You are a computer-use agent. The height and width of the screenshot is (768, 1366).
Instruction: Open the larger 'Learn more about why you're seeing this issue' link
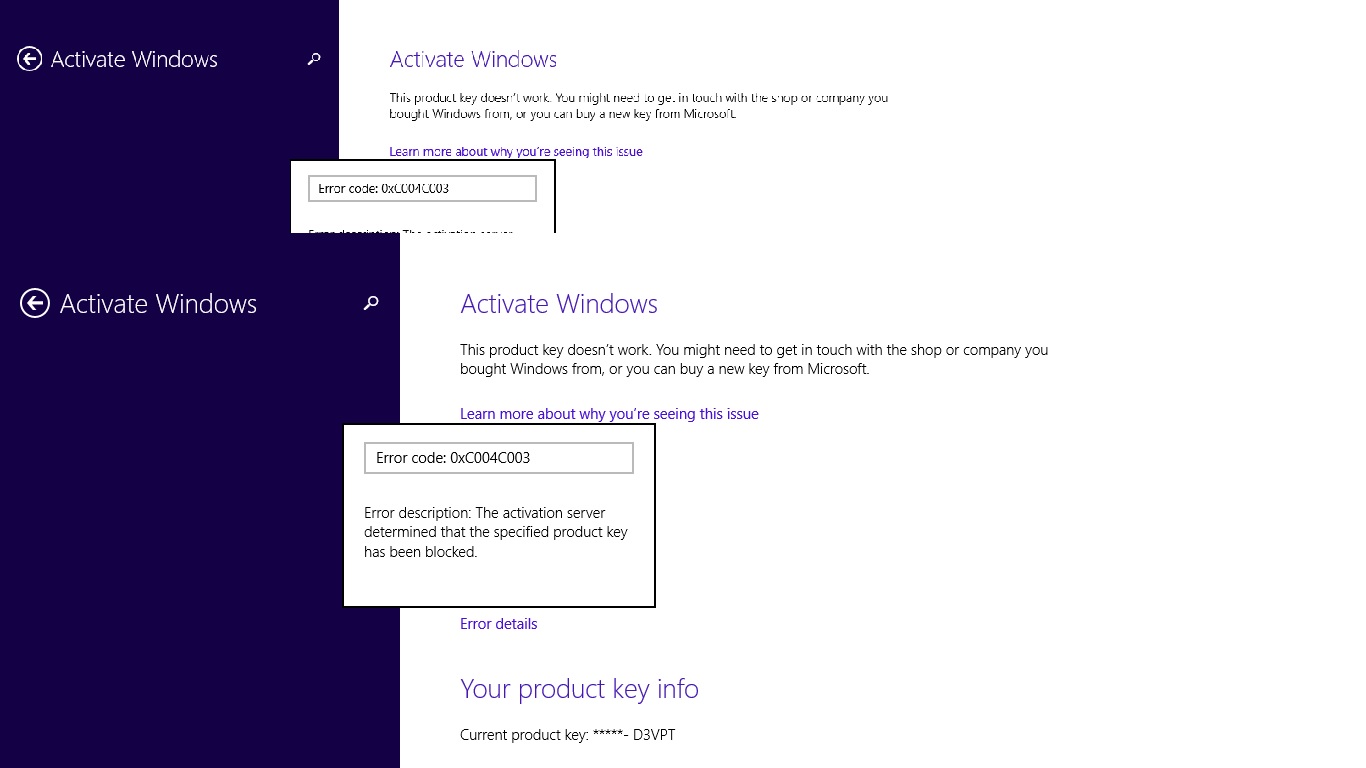pyautogui.click(x=609, y=414)
